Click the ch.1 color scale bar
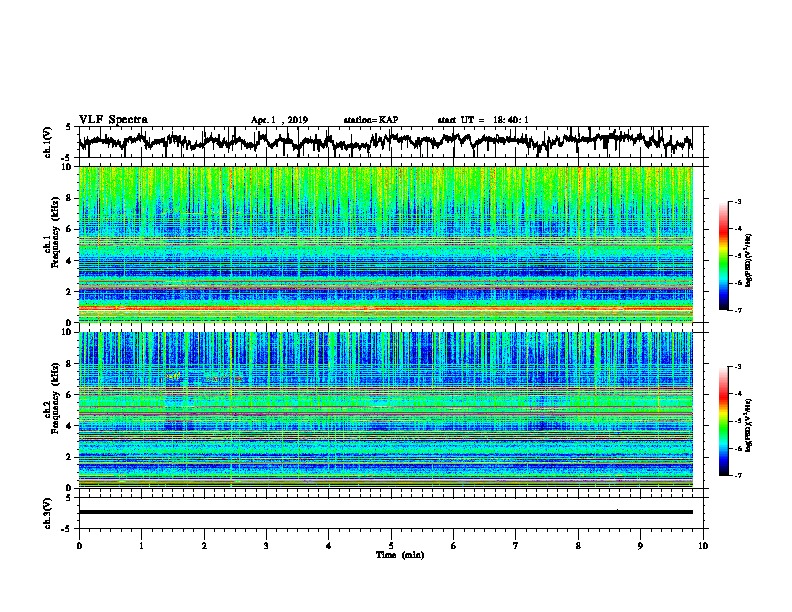The image size is (792, 612). 723,256
